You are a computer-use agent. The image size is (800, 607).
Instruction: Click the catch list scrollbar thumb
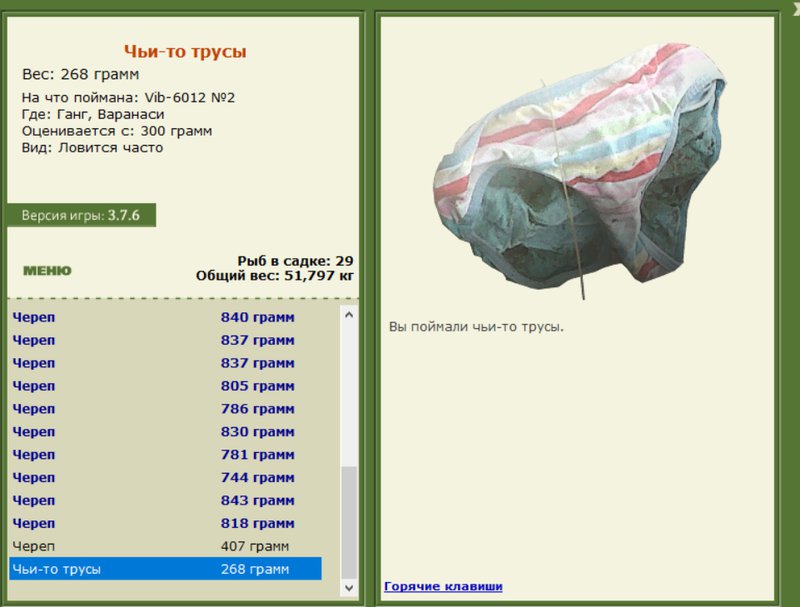349,522
